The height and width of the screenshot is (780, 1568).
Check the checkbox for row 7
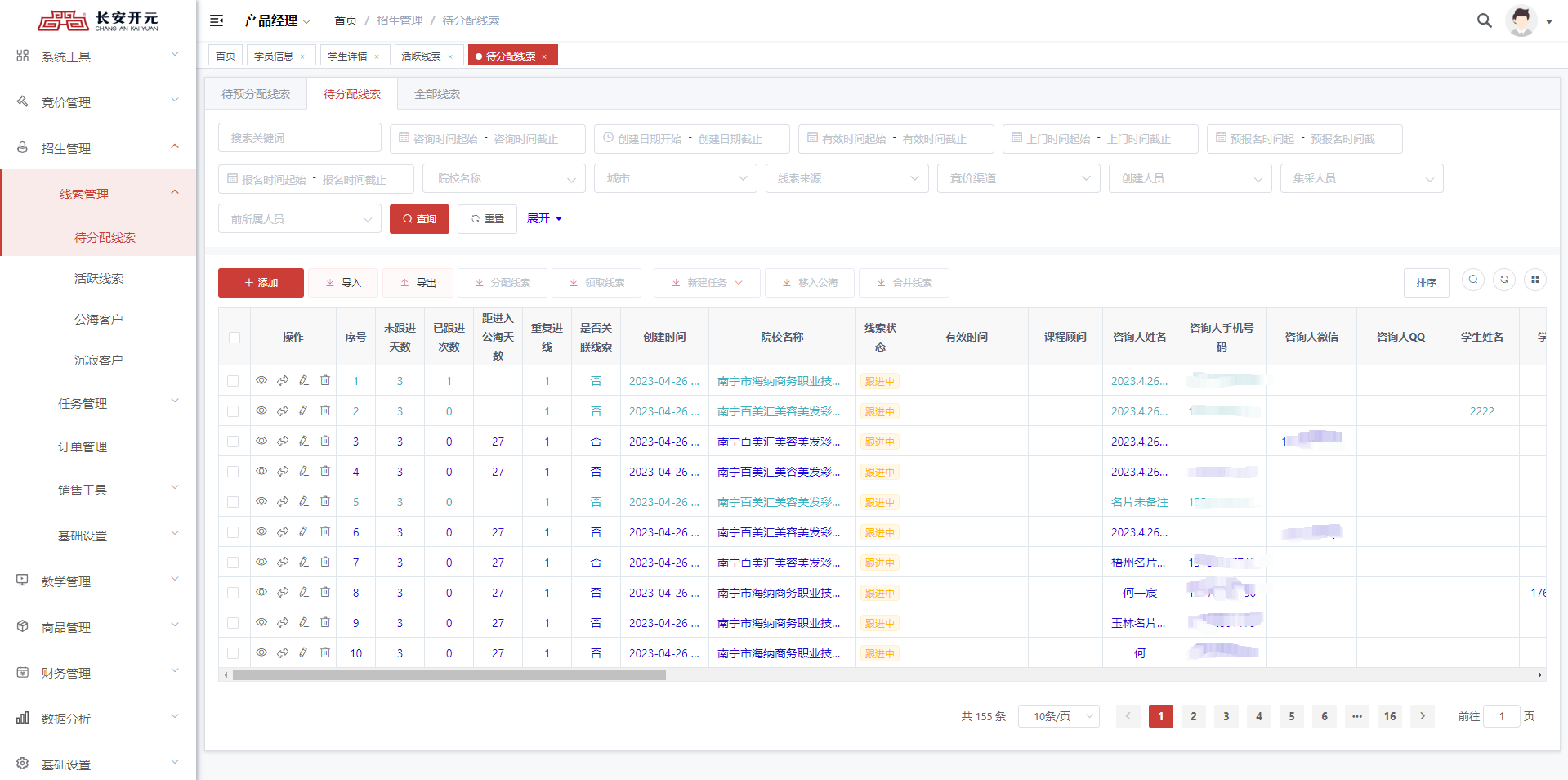point(233,563)
